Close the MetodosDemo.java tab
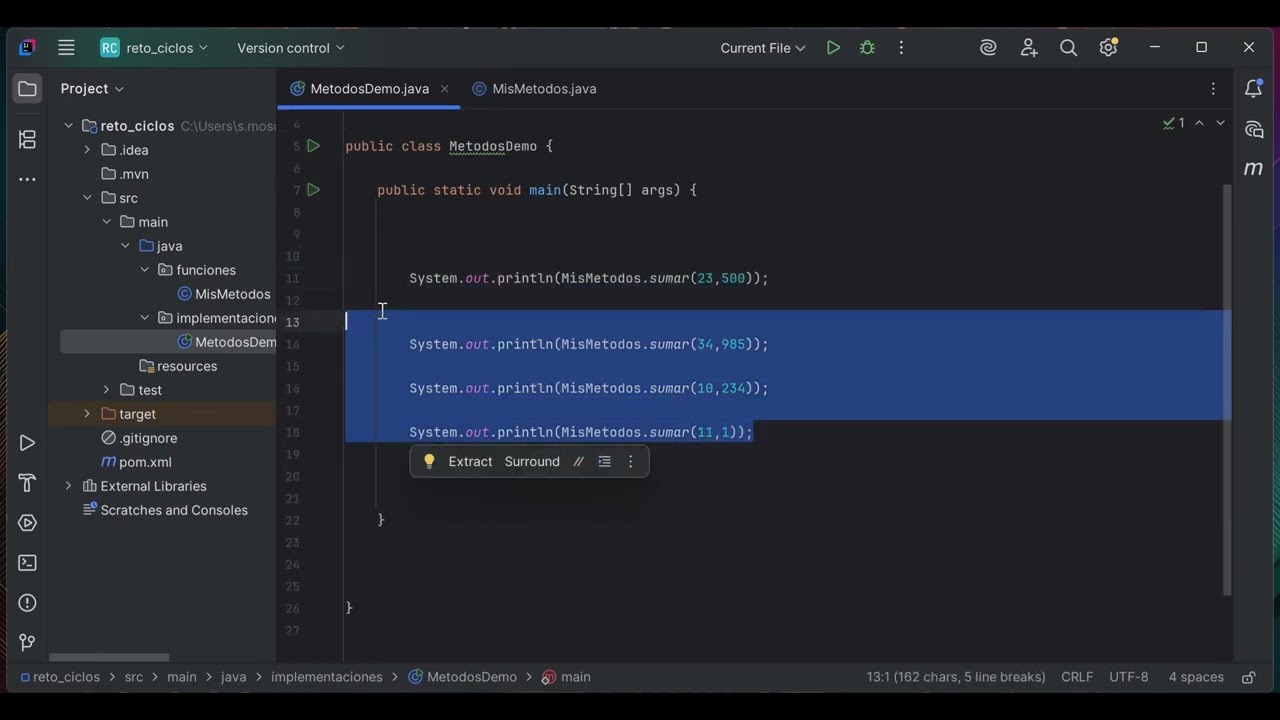 pos(444,89)
